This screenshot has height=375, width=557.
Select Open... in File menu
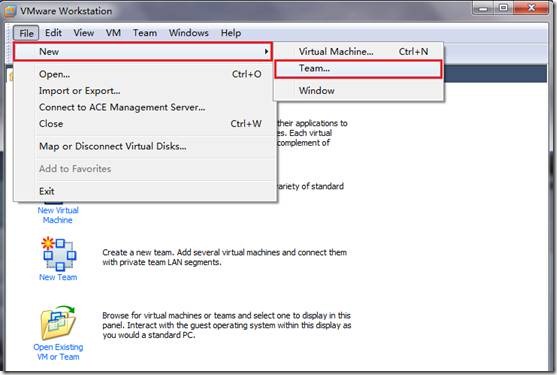[145, 74]
